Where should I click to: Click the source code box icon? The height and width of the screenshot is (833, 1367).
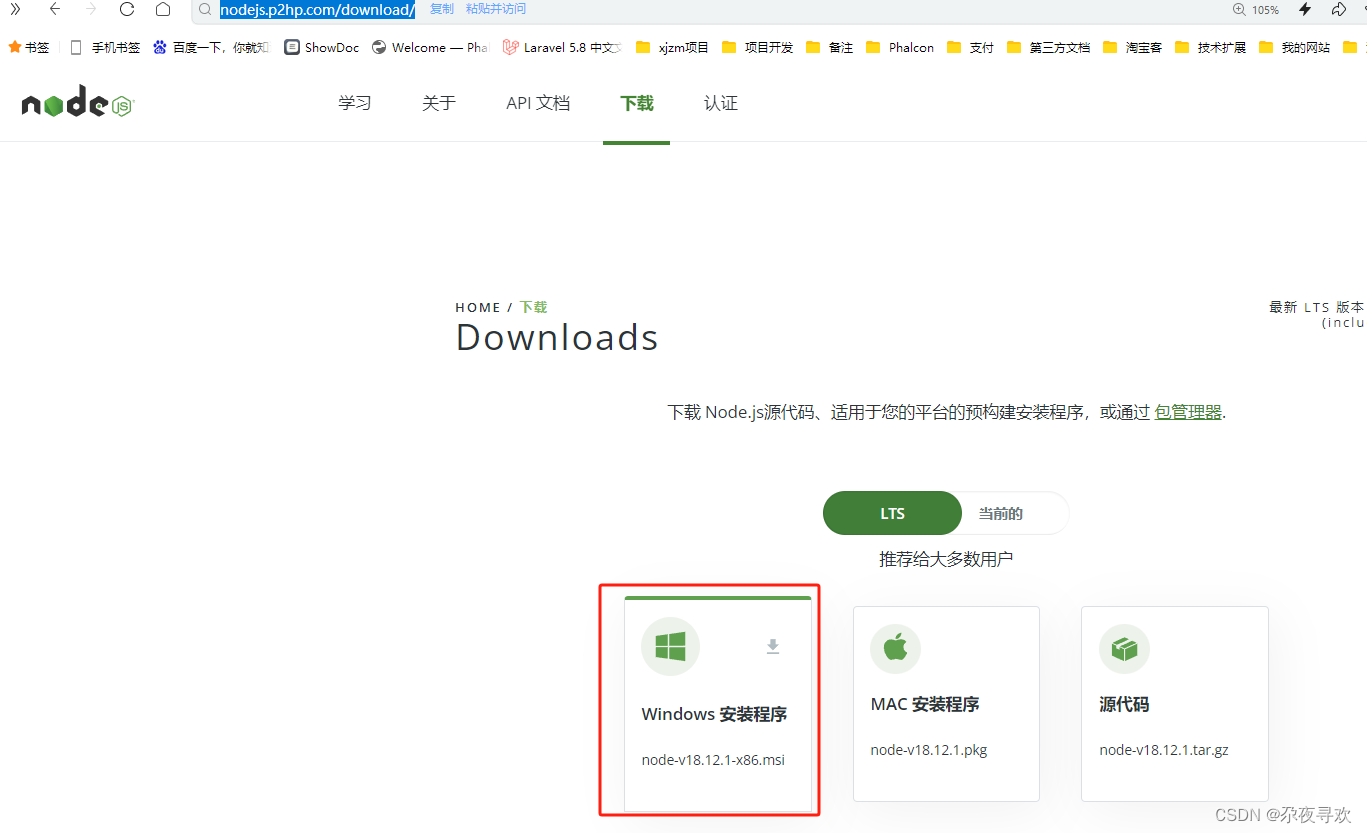(x=1124, y=647)
